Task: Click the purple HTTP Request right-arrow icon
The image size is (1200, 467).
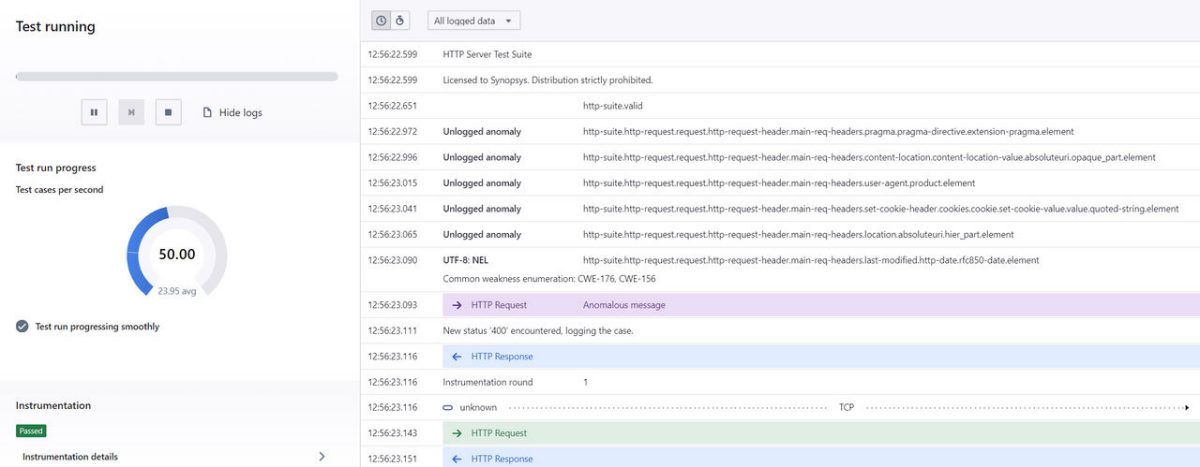Action: click(x=457, y=305)
